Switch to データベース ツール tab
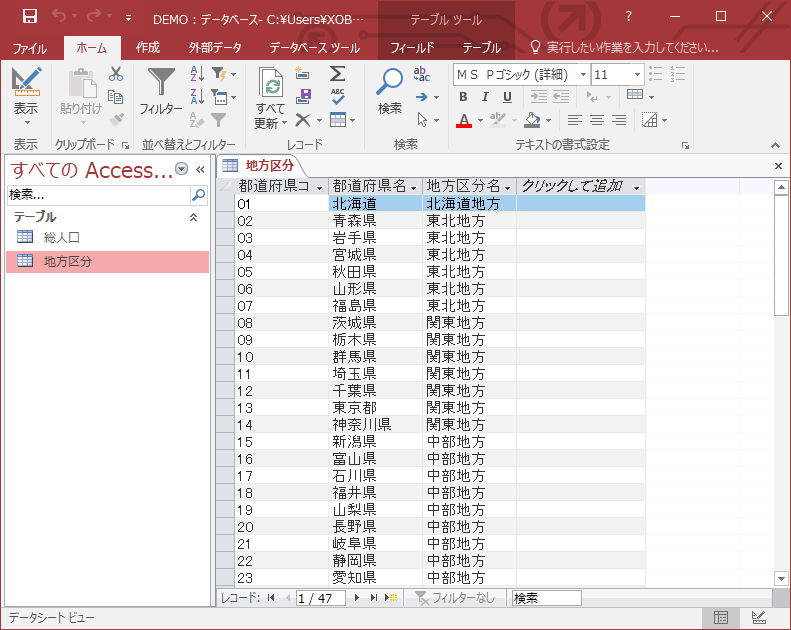This screenshot has height=630, width=791. [x=314, y=48]
